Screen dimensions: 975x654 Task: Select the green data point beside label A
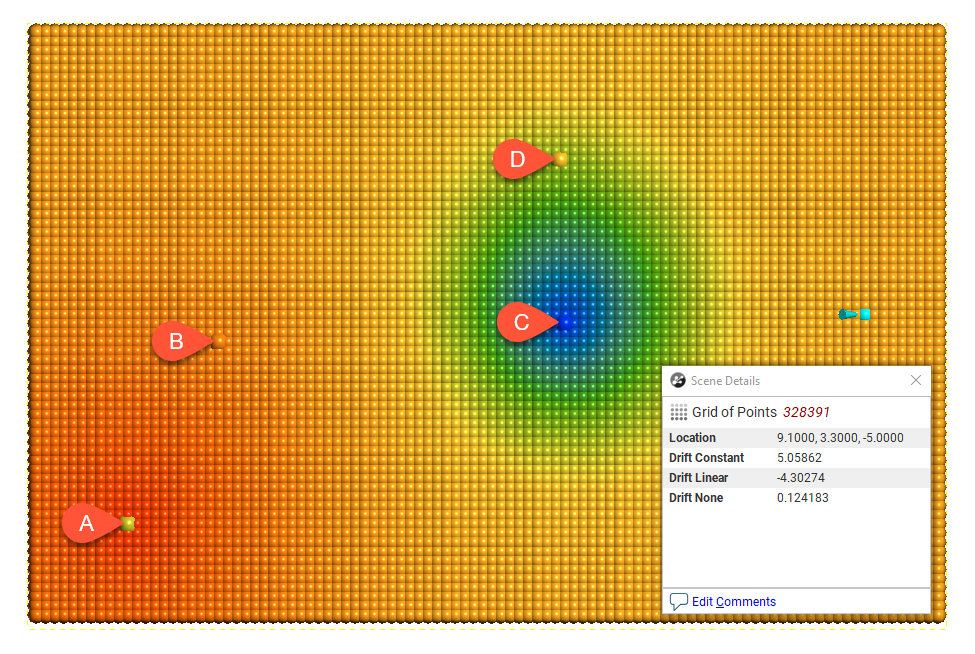(128, 523)
